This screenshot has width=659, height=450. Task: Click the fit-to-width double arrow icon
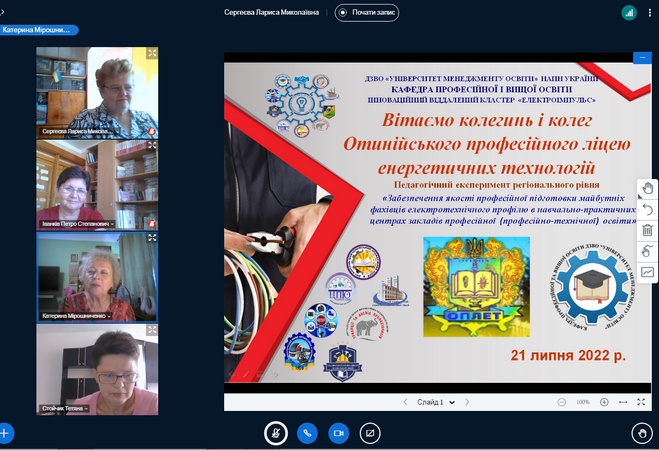624,402
